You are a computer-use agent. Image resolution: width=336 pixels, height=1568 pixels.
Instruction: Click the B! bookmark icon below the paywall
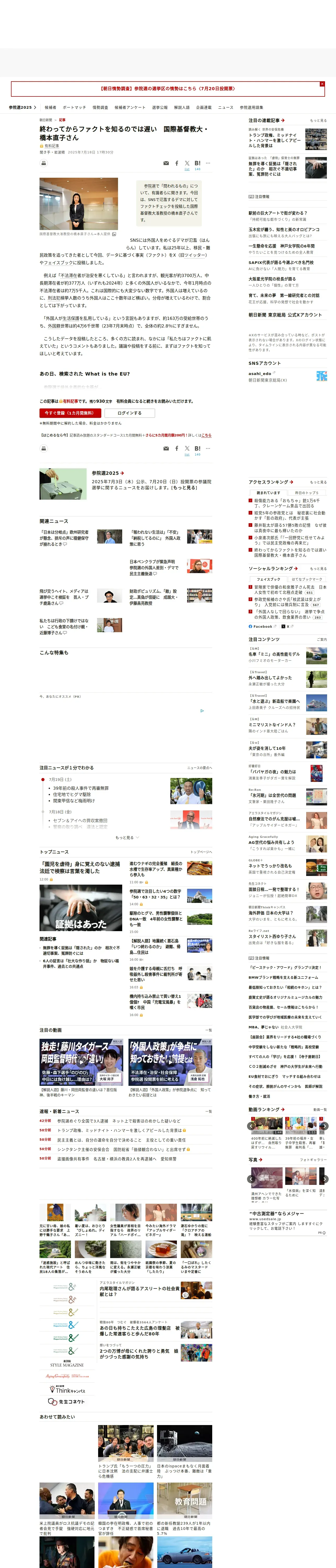point(197,449)
